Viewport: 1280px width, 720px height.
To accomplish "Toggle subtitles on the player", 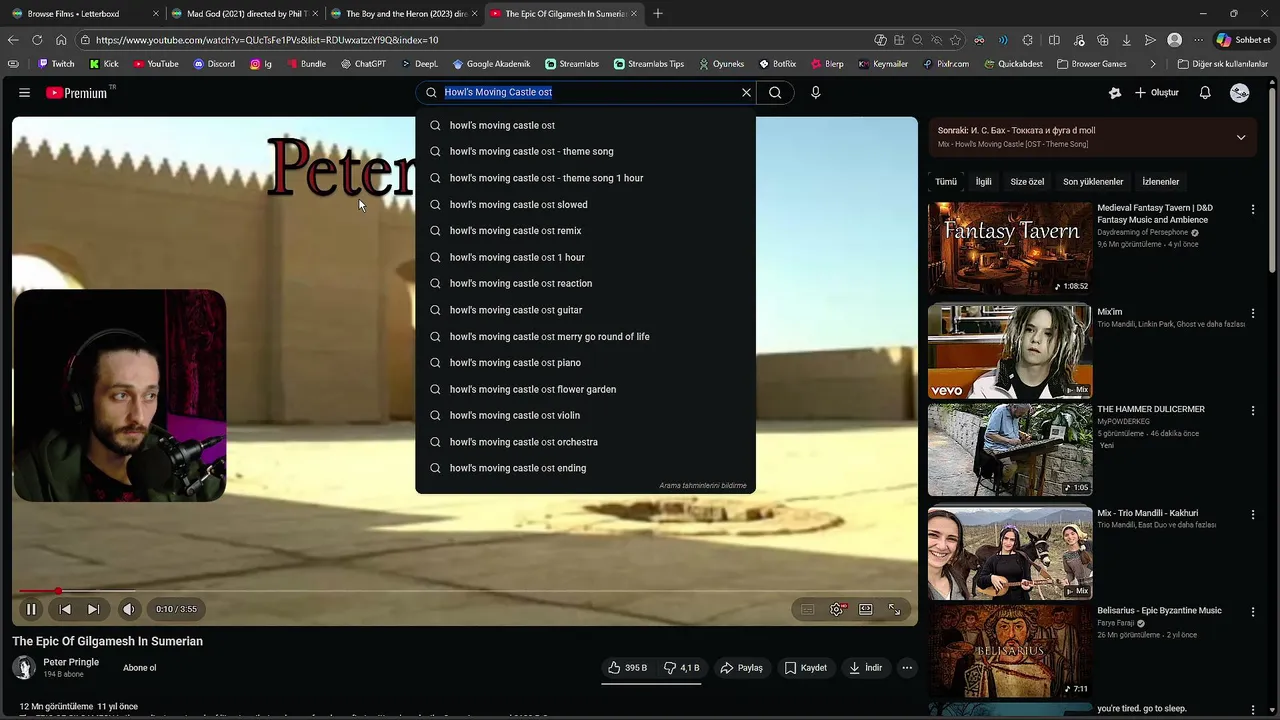I will coord(808,609).
